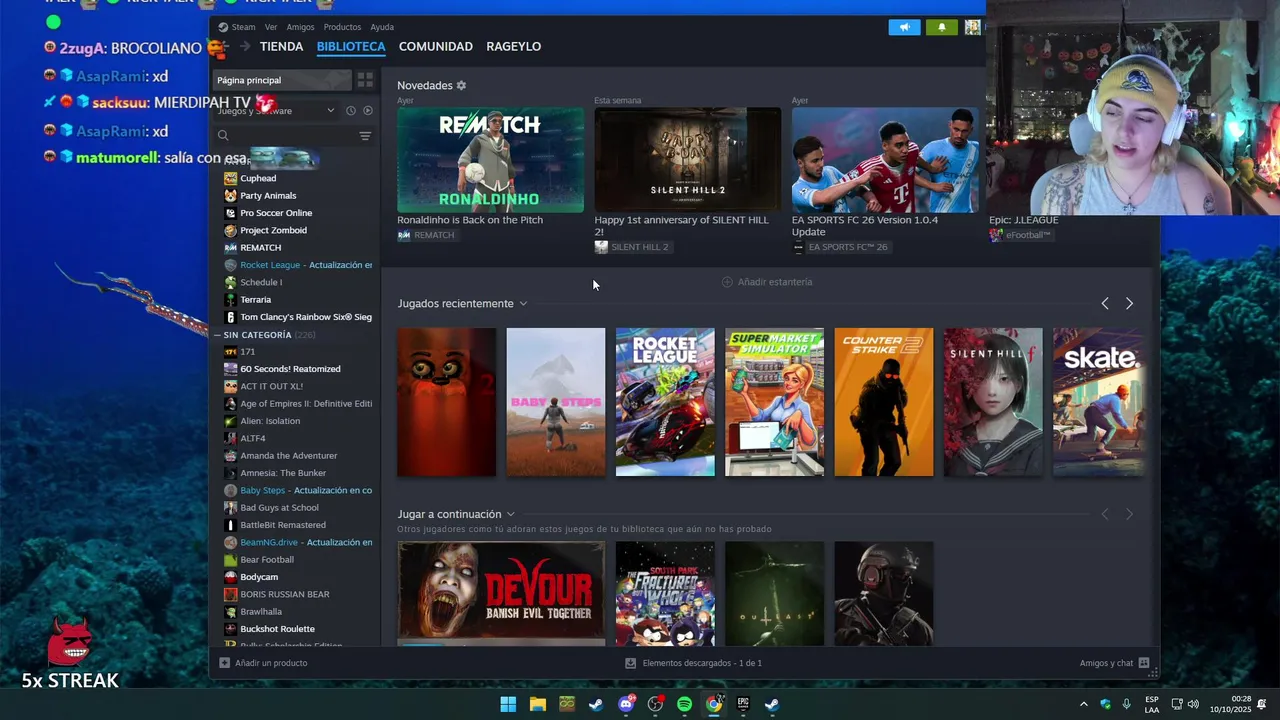
Task: Click the Página principal button
Action: point(283,80)
